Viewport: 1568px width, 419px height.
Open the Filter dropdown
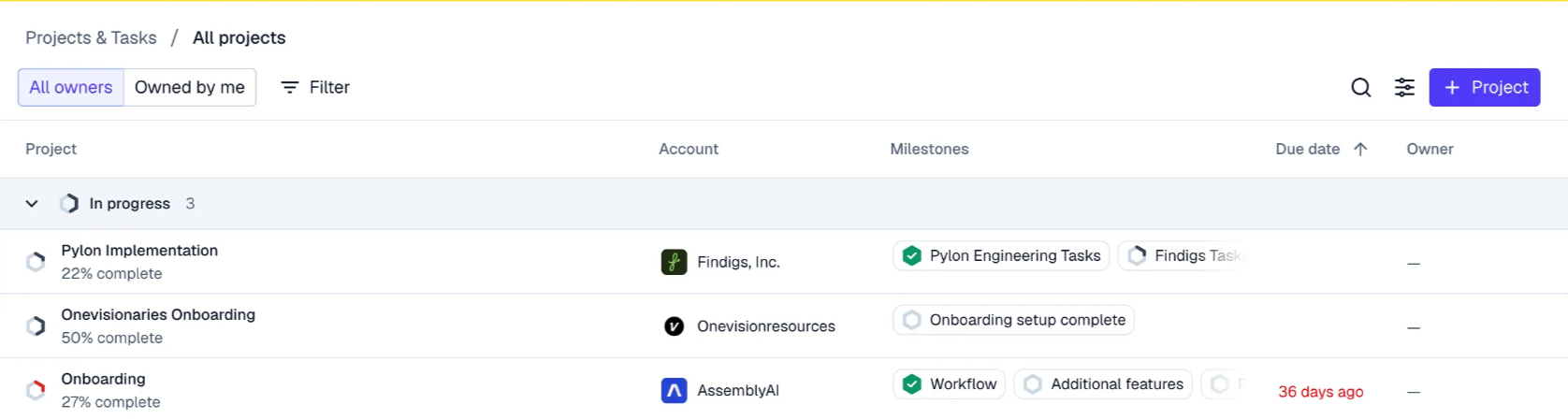(x=316, y=88)
